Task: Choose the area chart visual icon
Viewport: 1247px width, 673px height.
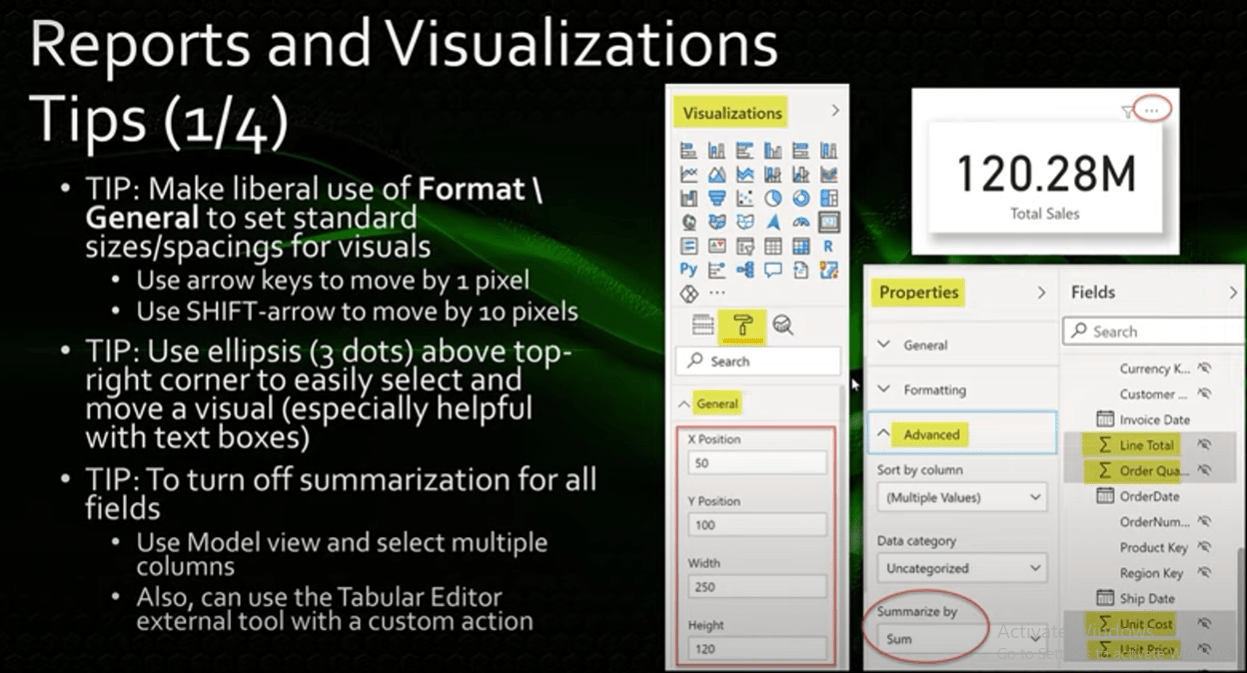Action: [717, 174]
